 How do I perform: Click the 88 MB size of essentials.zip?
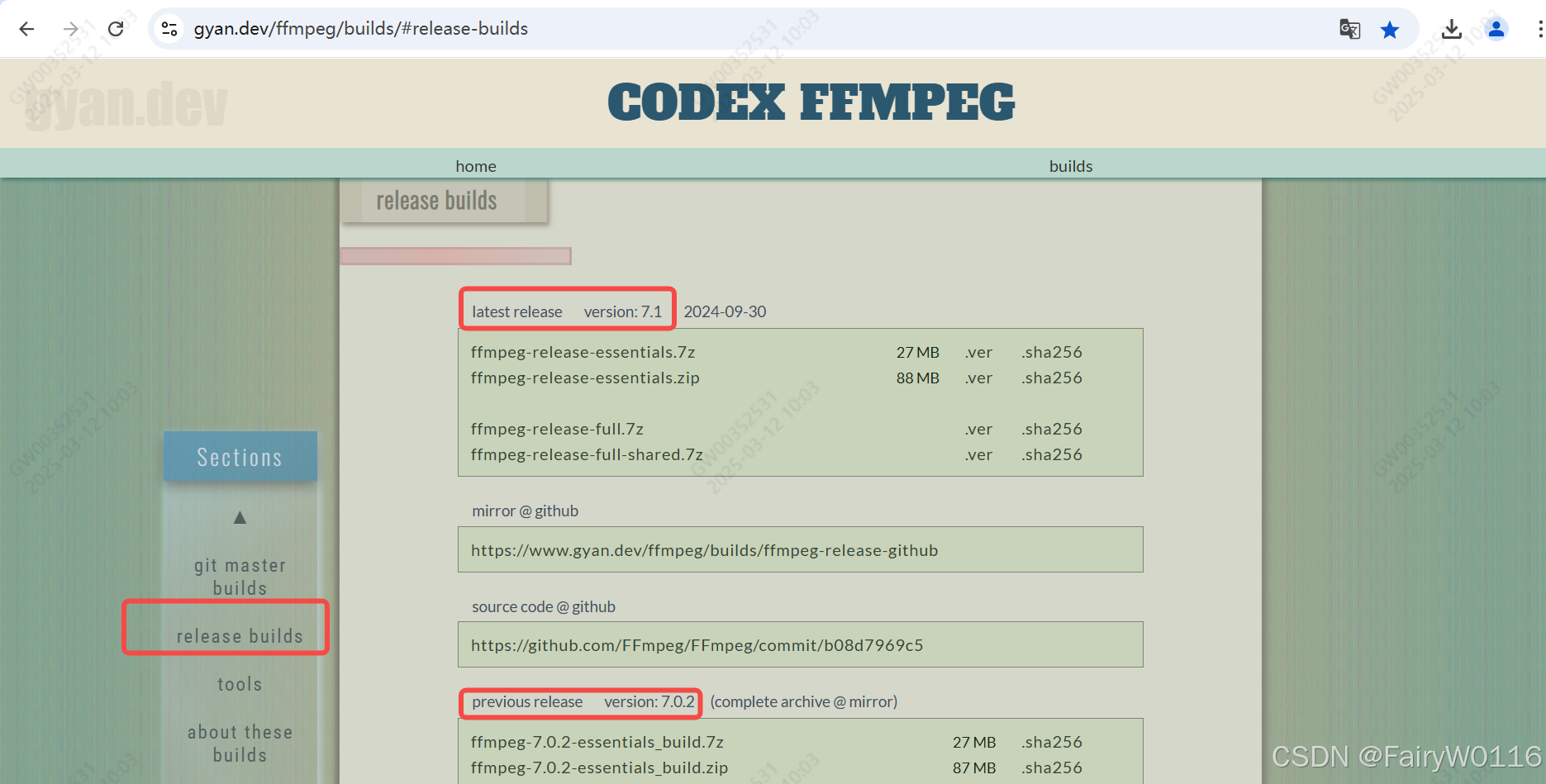point(917,378)
